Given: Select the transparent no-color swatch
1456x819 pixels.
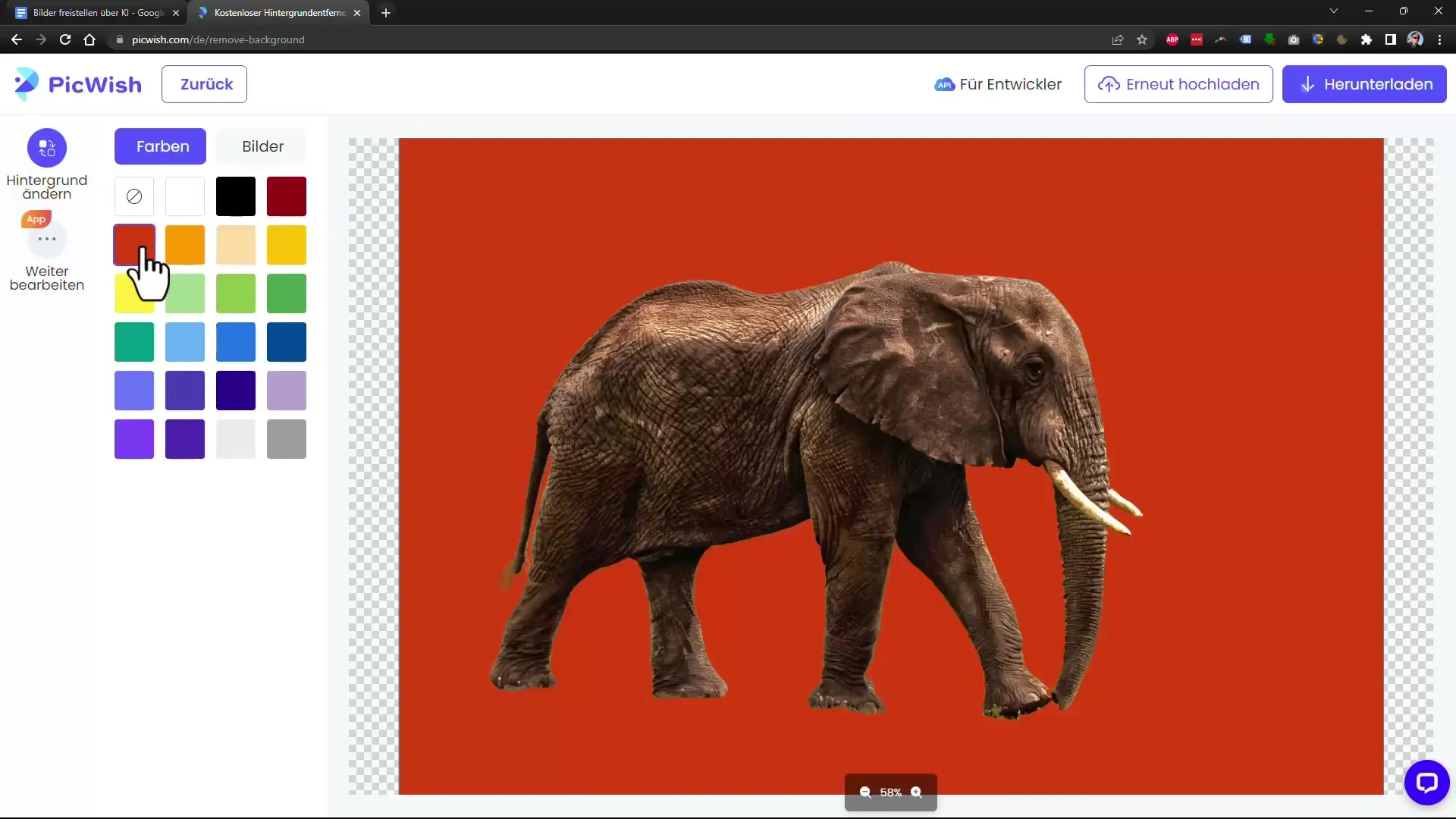Looking at the screenshot, I should click(x=134, y=196).
